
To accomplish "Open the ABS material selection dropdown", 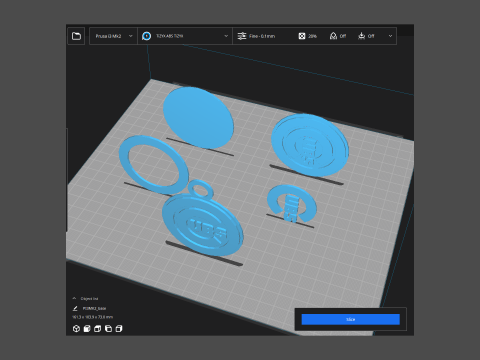I will point(185,36).
